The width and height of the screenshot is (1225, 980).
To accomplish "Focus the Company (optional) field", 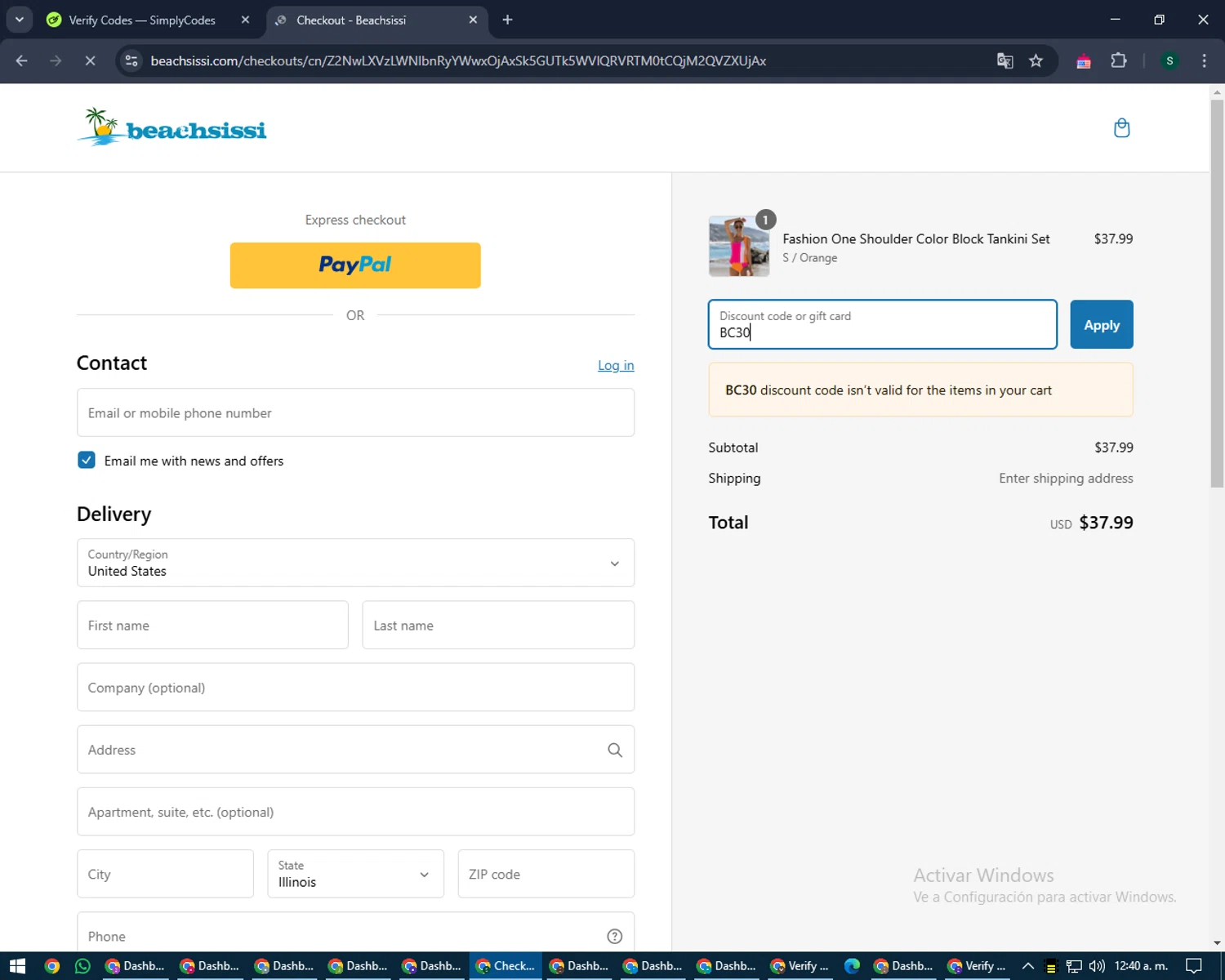I will pos(355,687).
